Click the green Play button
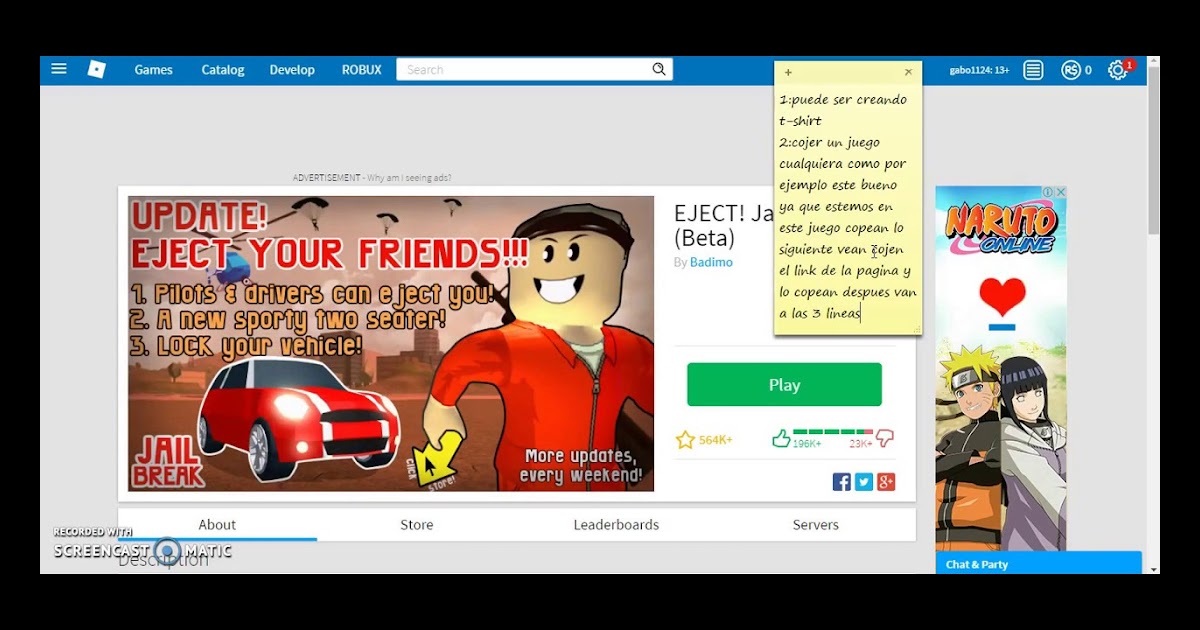This screenshot has width=1200, height=630. pos(784,385)
